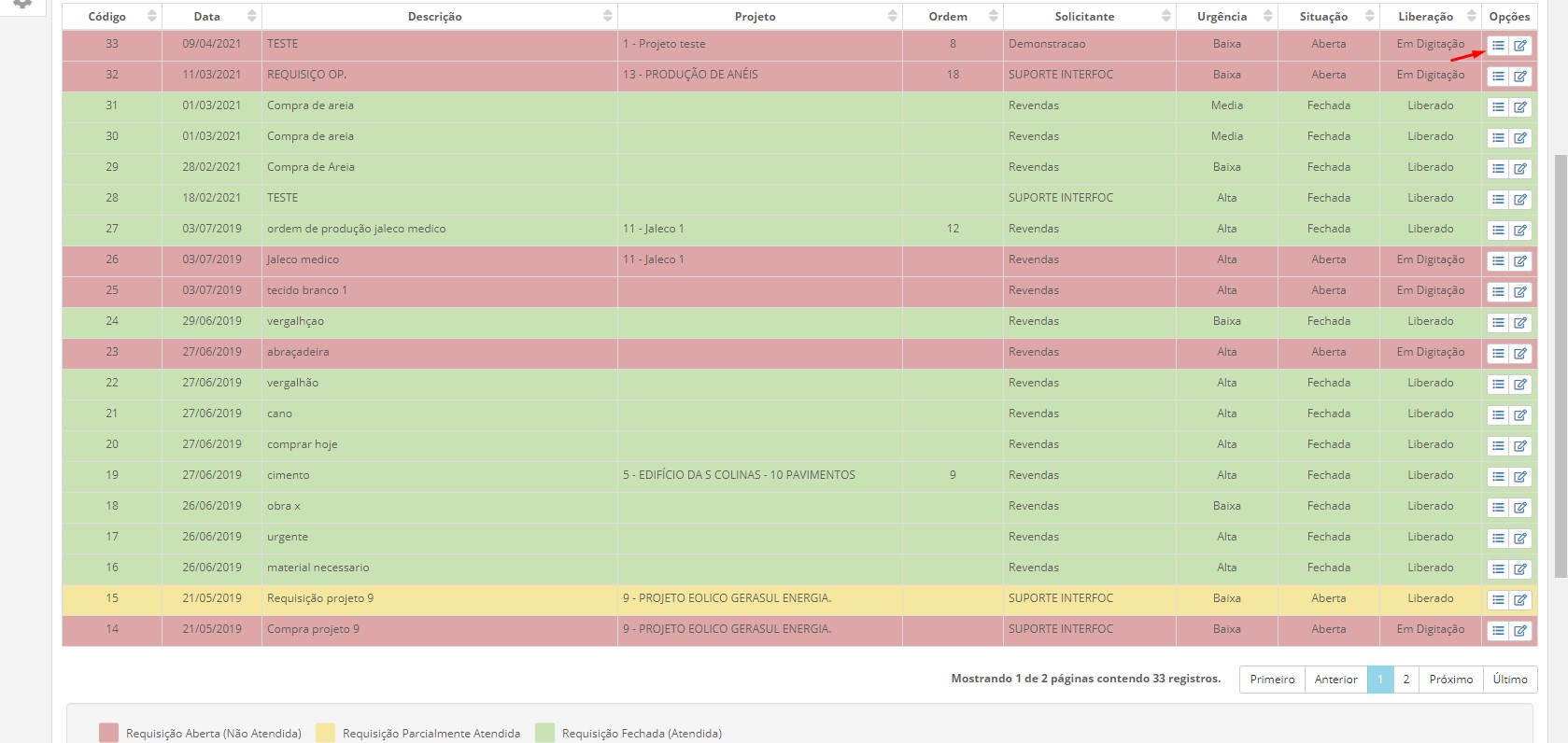Select project '13 - PRODUÇÃO DE ANÉIS'

690,75
